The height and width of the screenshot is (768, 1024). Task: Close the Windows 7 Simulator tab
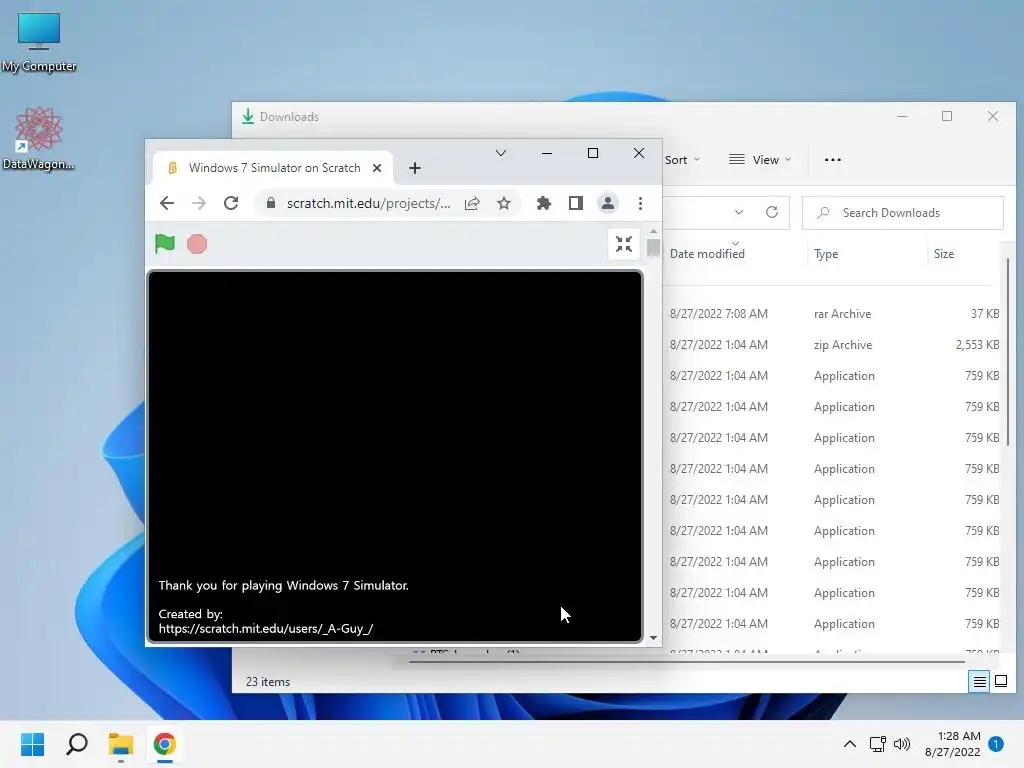pyautogui.click(x=377, y=168)
